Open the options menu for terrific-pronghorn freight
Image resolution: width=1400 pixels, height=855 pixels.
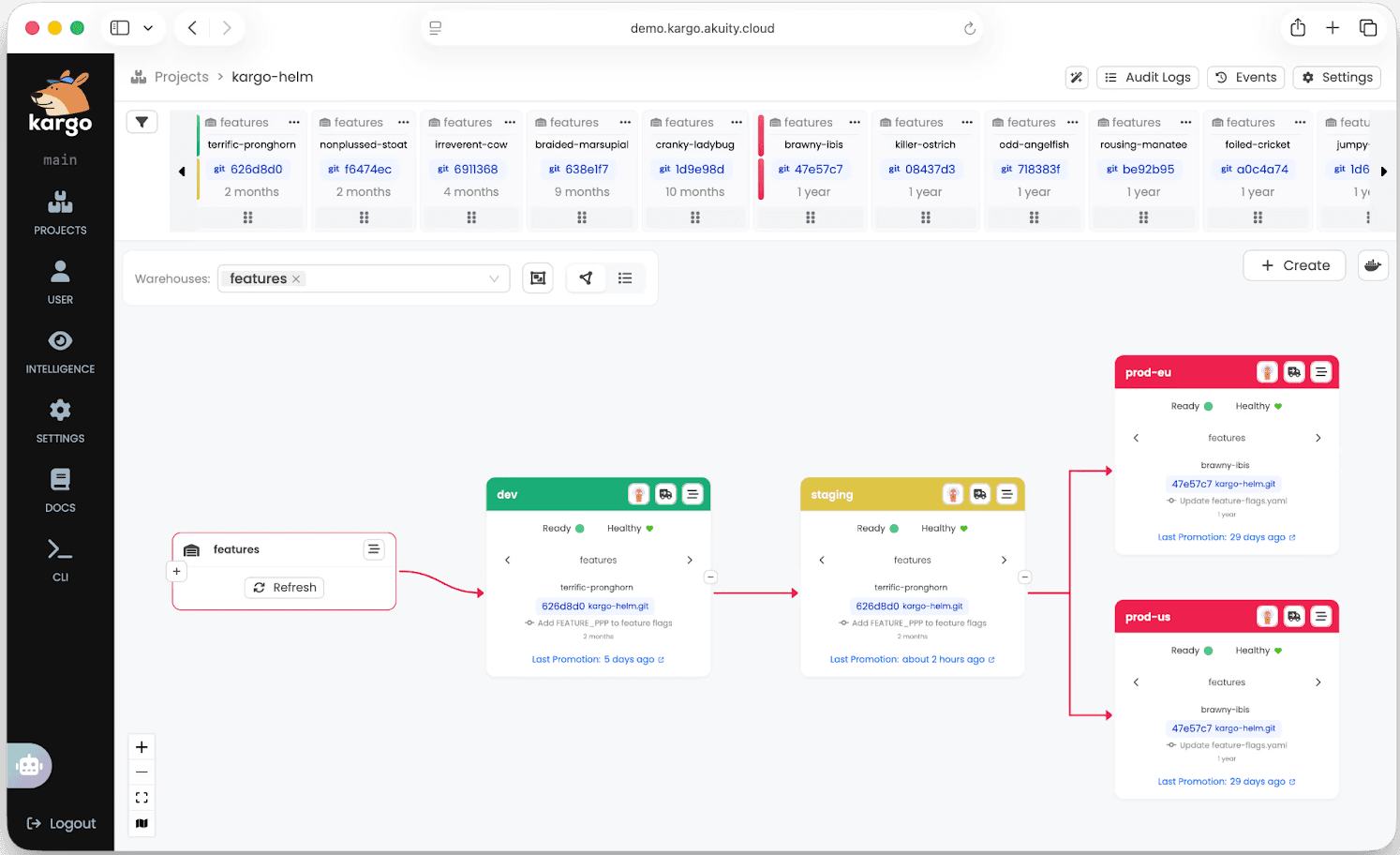point(294,123)
